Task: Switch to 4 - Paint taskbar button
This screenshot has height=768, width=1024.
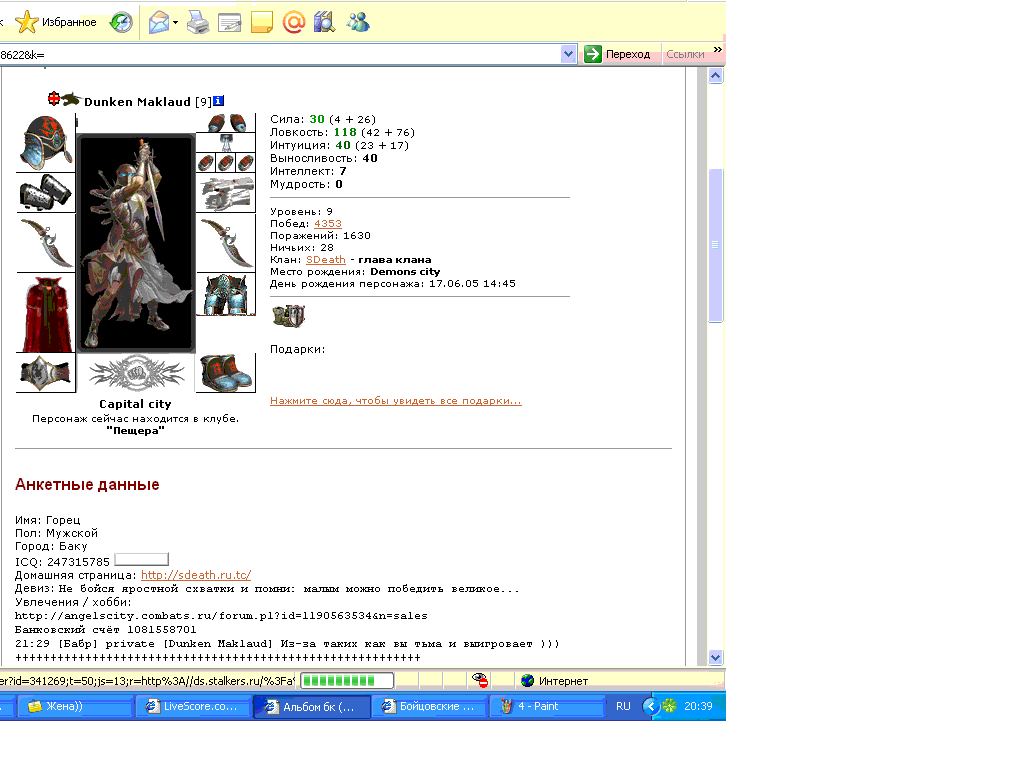Action: (x=547, y=706)
